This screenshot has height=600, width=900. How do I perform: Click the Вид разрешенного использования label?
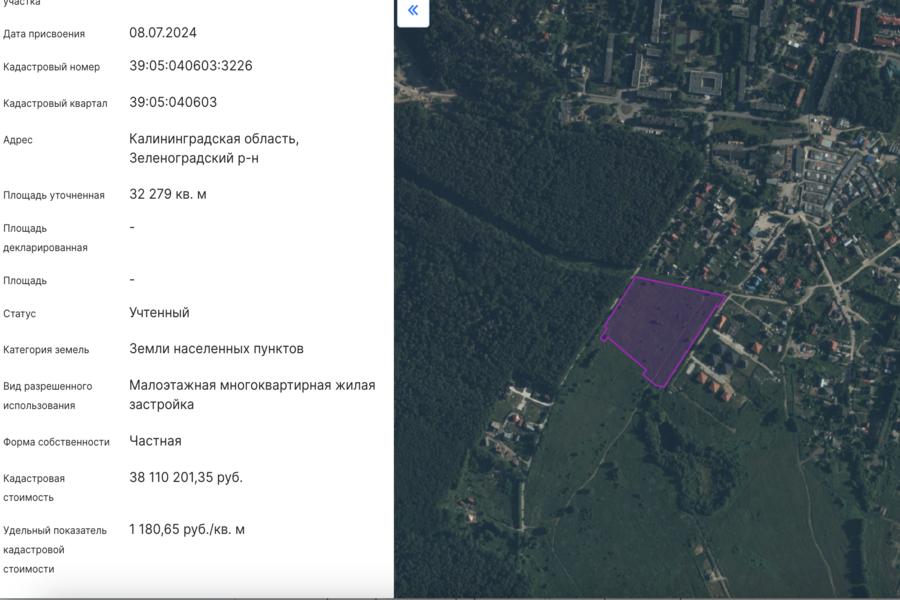(47, 396)
